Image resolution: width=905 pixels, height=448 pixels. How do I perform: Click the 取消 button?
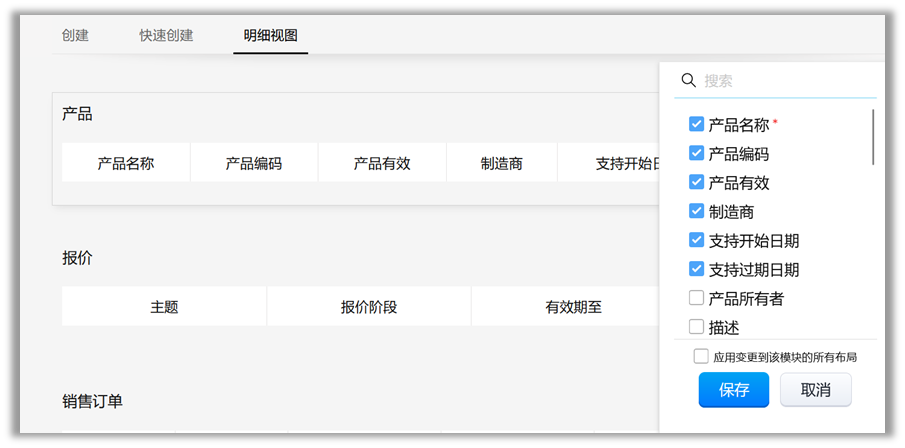point(815,390)
